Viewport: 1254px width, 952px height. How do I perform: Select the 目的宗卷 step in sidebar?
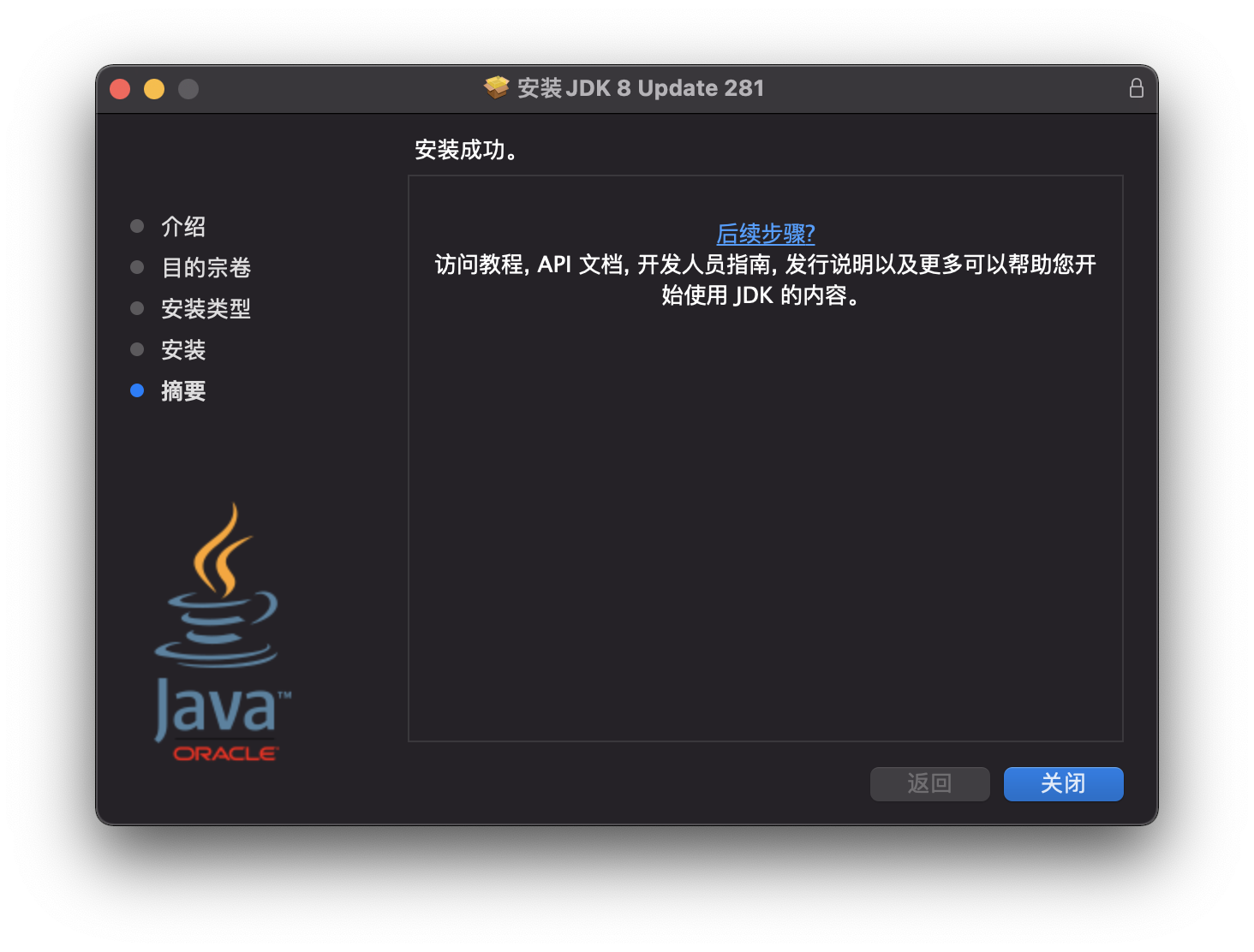click(x=206, y=267)
